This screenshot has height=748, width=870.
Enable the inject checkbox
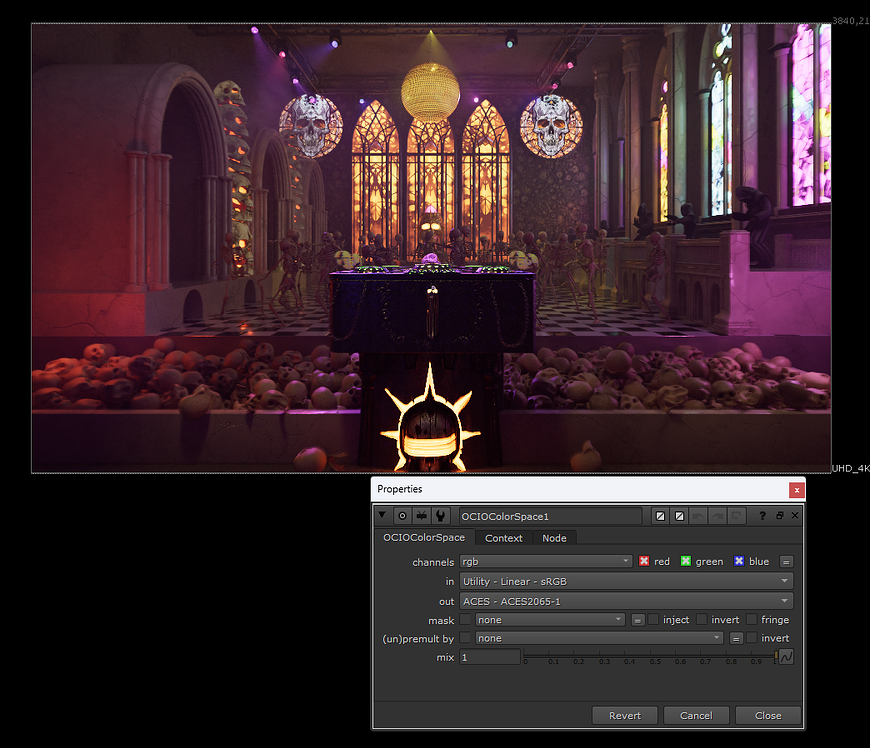pyautogui.click(x=653, y=619)
